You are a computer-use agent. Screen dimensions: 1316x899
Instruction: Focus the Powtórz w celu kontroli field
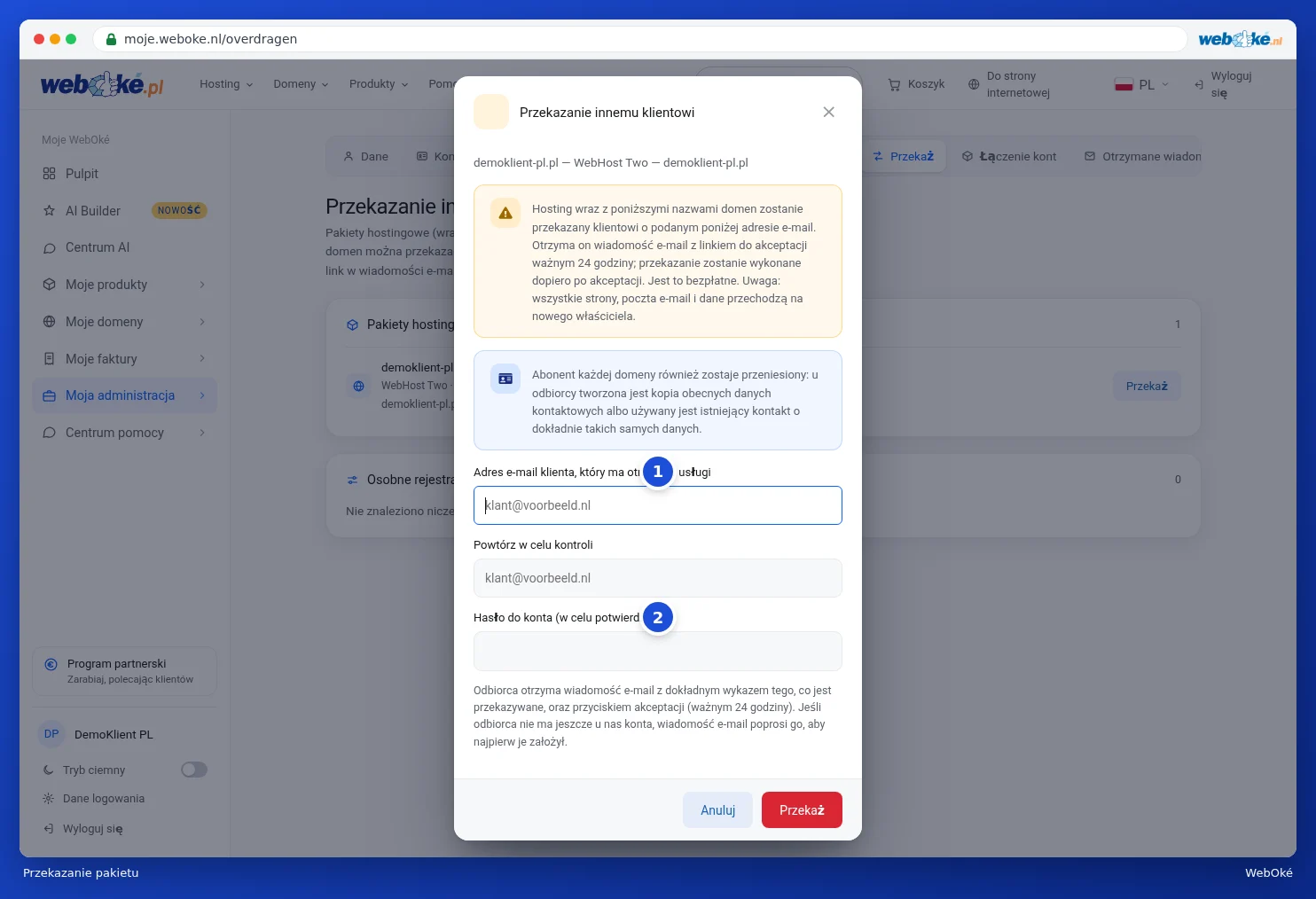pyautogui.click(x=658, y=578)
